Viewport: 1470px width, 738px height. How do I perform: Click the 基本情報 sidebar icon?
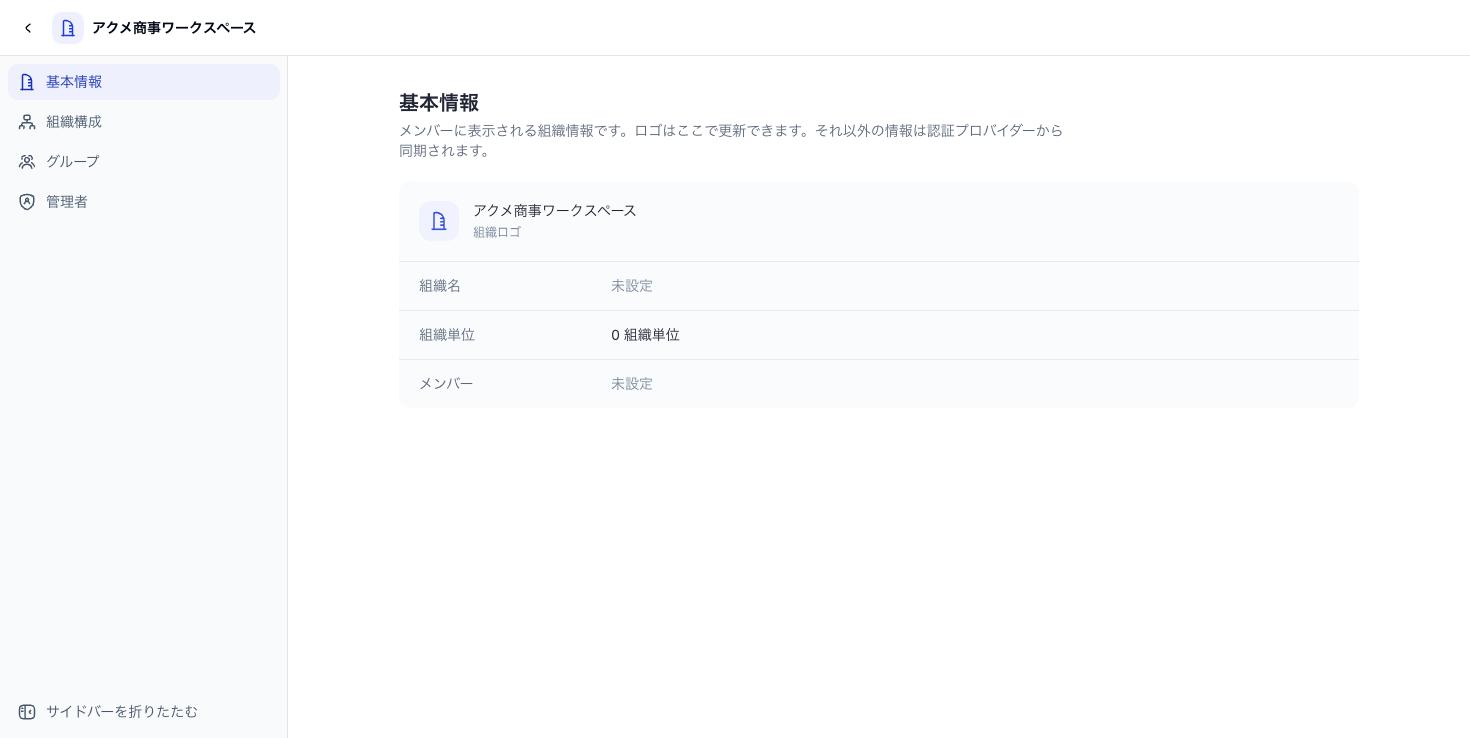(27, 82)
